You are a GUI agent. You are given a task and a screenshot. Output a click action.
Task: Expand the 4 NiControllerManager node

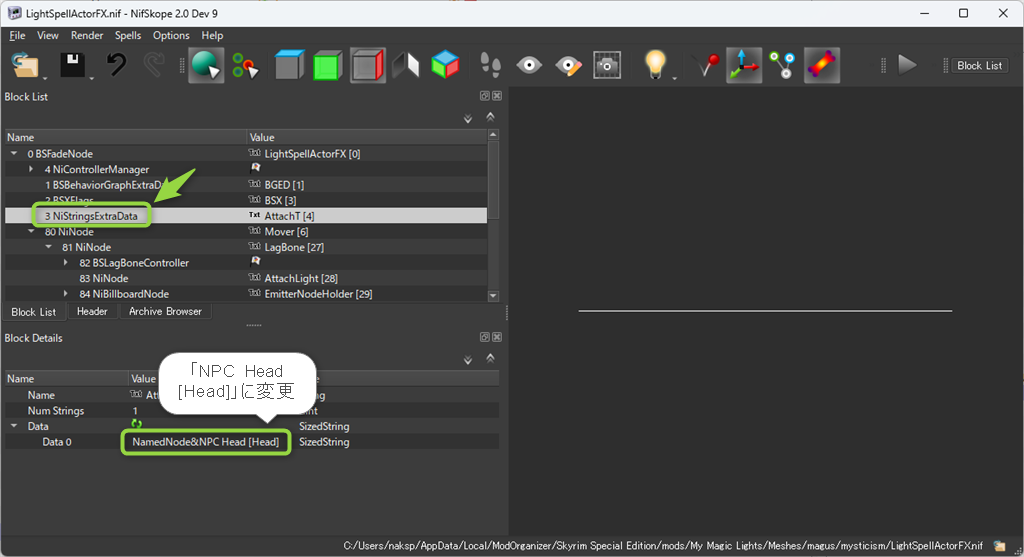[x=31, y=169]
